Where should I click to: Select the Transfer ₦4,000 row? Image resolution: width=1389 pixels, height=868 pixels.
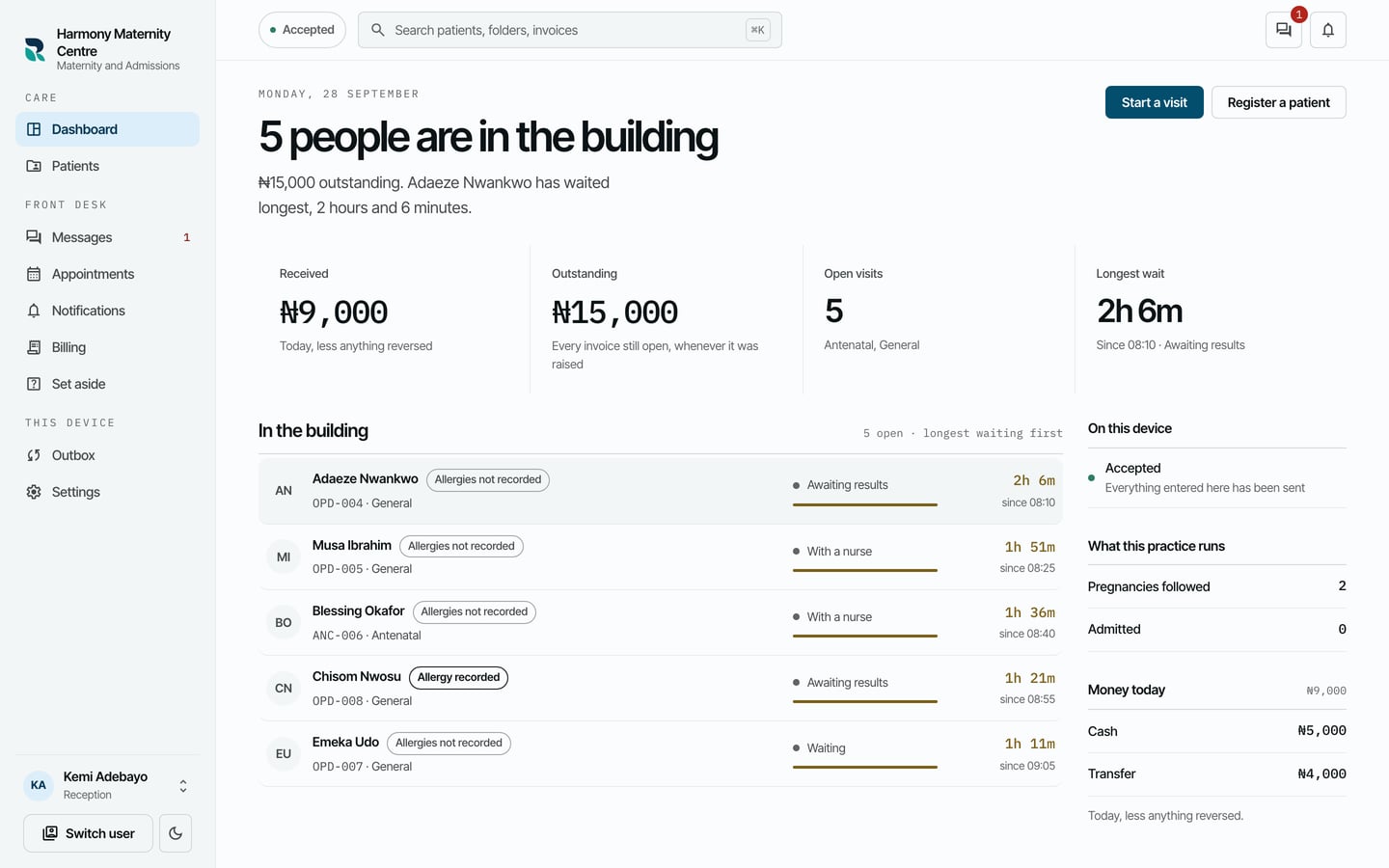coord(1217,773)
